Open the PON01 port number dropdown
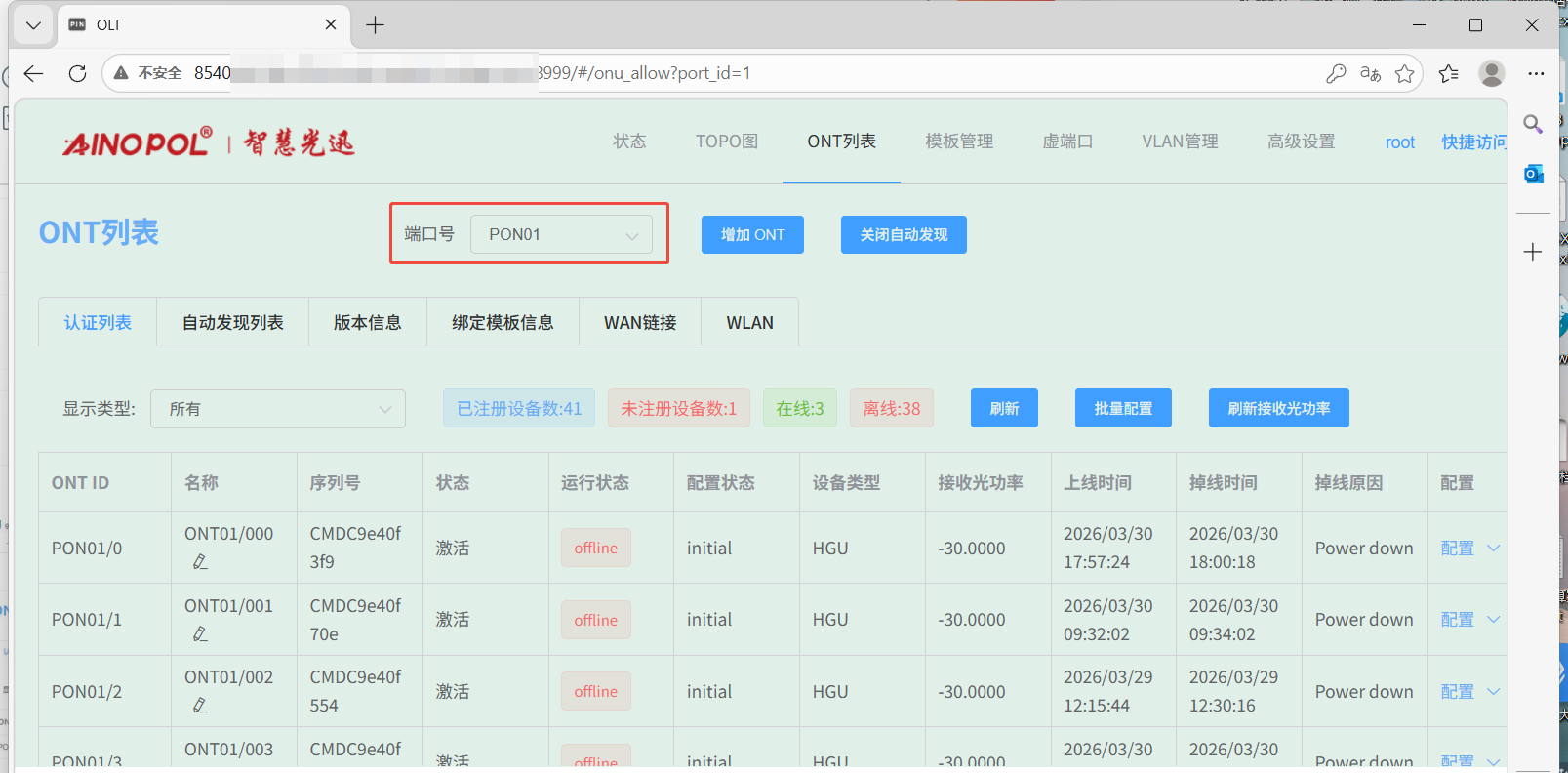 pos(561,234)
